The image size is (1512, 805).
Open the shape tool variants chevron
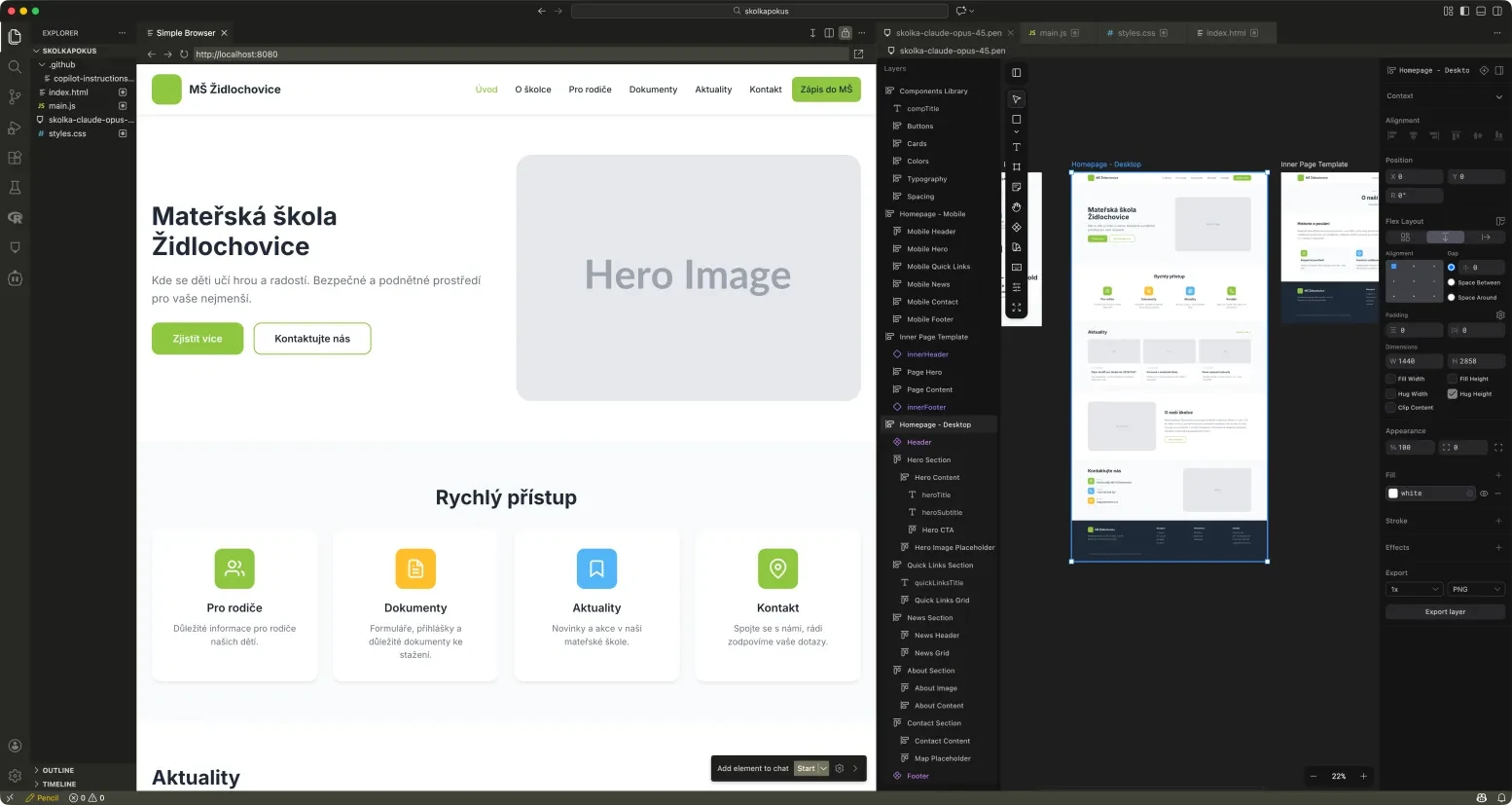click(1016, 133)
